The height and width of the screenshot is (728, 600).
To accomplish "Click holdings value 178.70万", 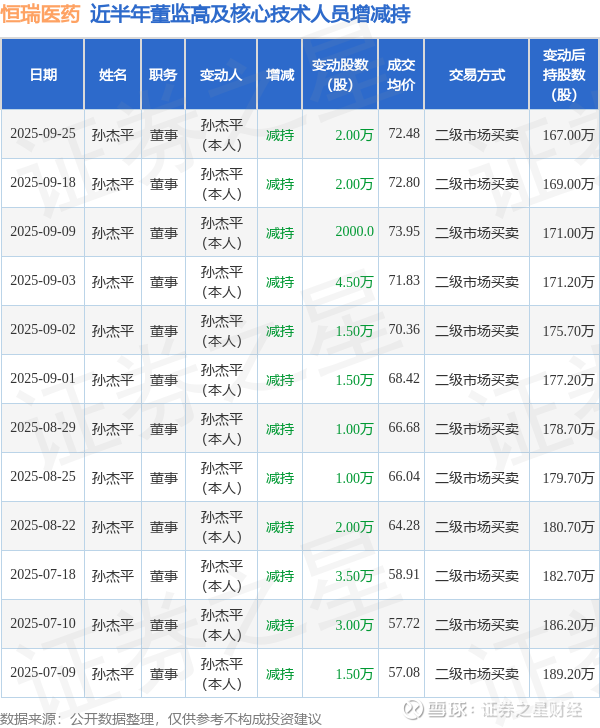I will [568, 429].
